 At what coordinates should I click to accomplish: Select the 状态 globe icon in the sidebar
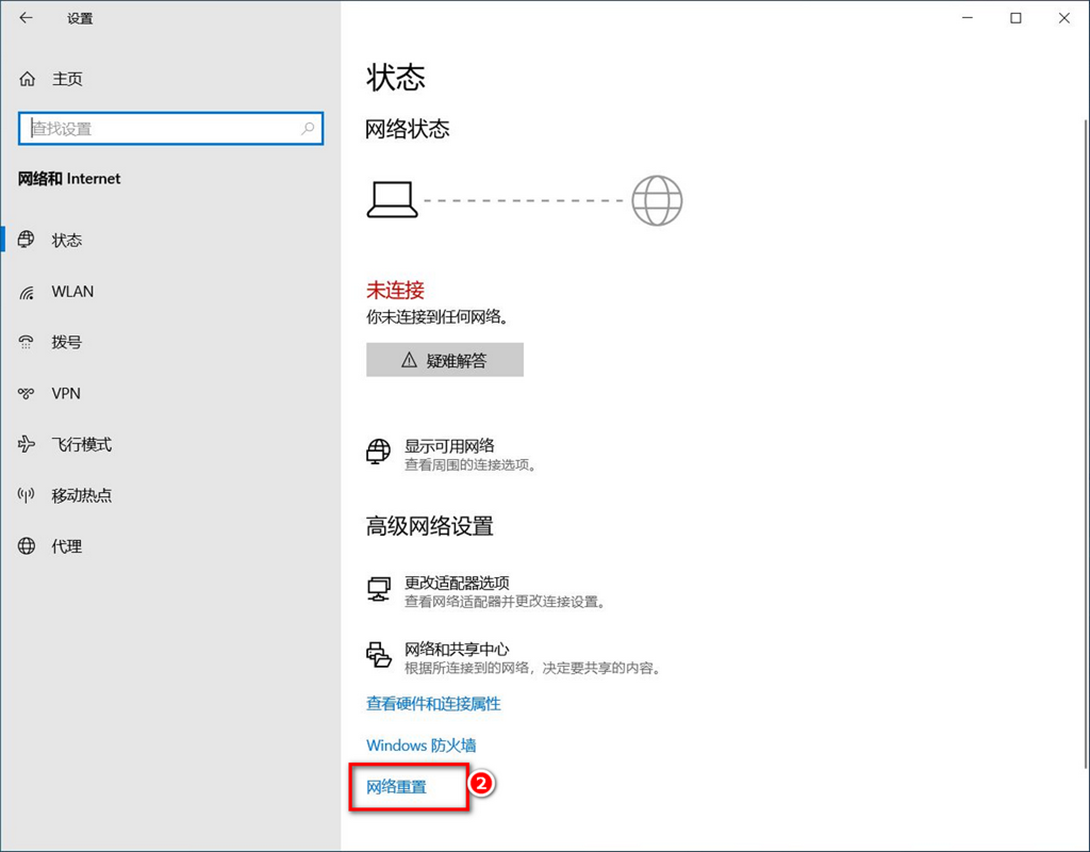(x=27, y=240)
